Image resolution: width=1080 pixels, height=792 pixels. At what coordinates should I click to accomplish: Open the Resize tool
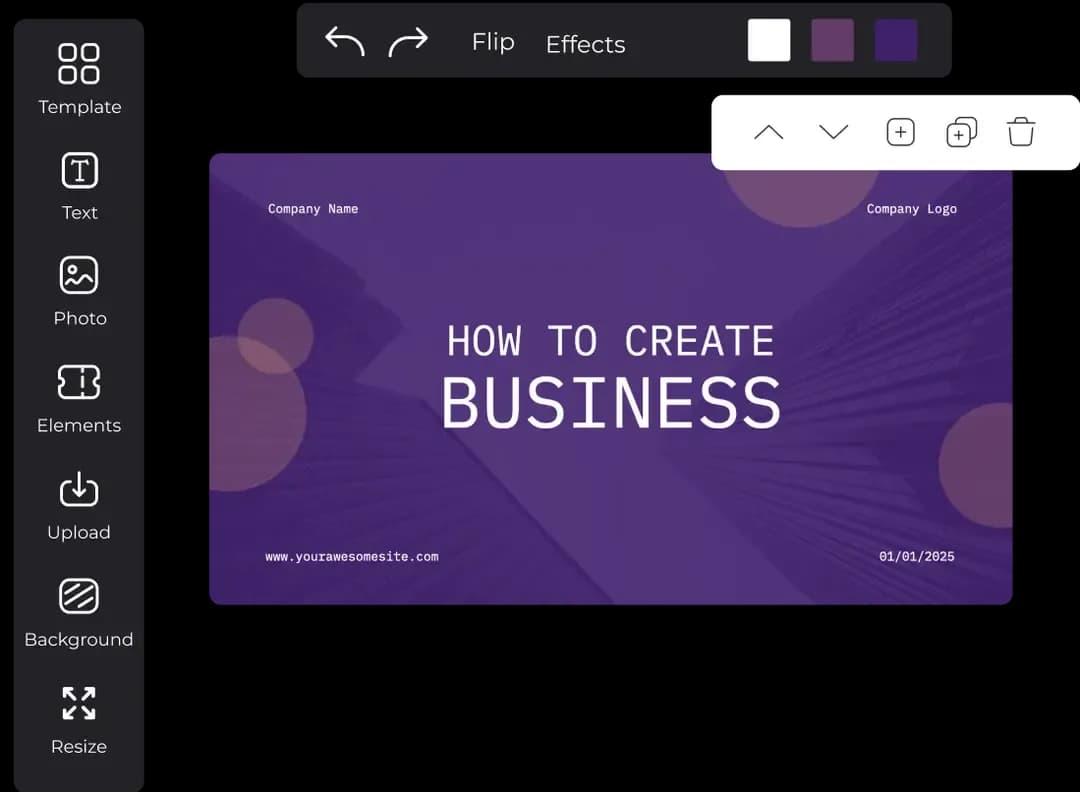(x=79, y=720)
